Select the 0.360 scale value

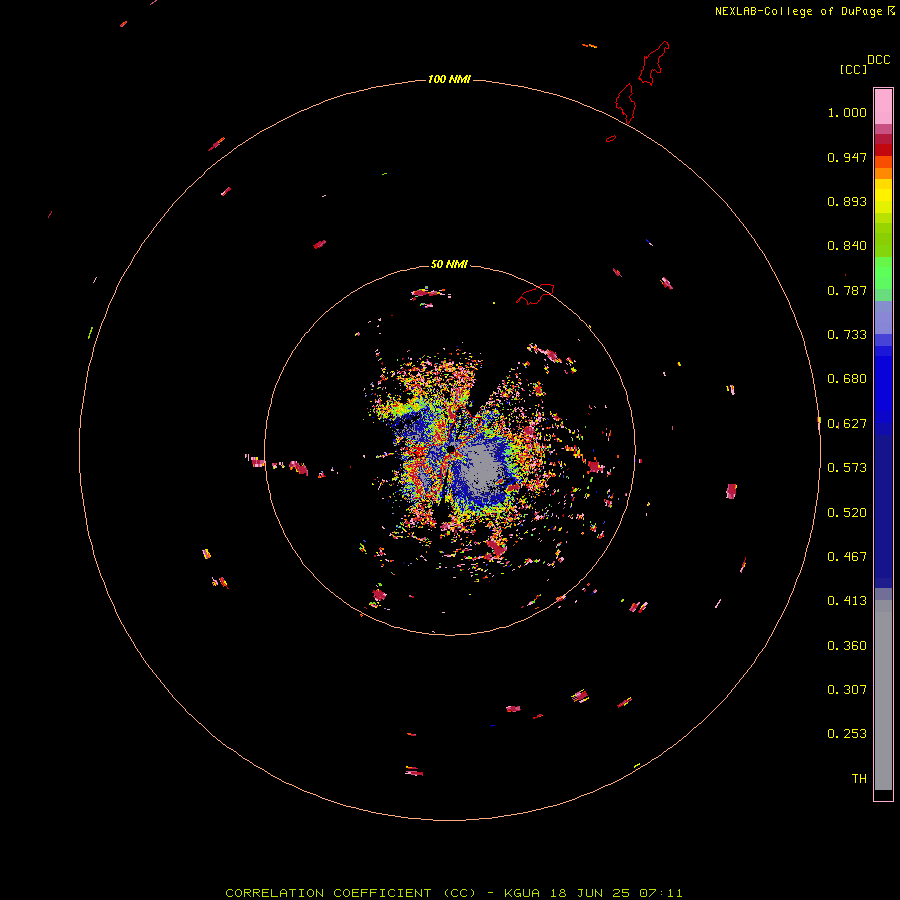tap(847, 646)
